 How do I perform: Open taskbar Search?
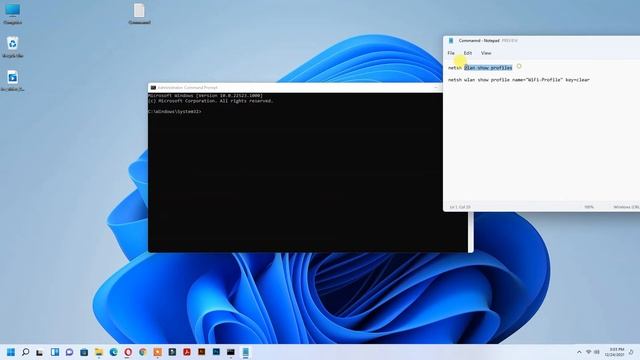pos(25,352)
